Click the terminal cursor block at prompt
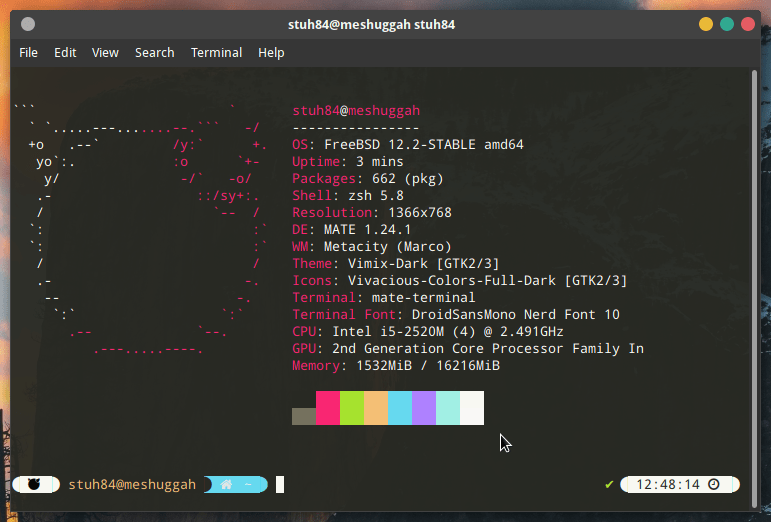Image resolution: width=771 pixels, height=522 pixels. (x=280, y=485)
